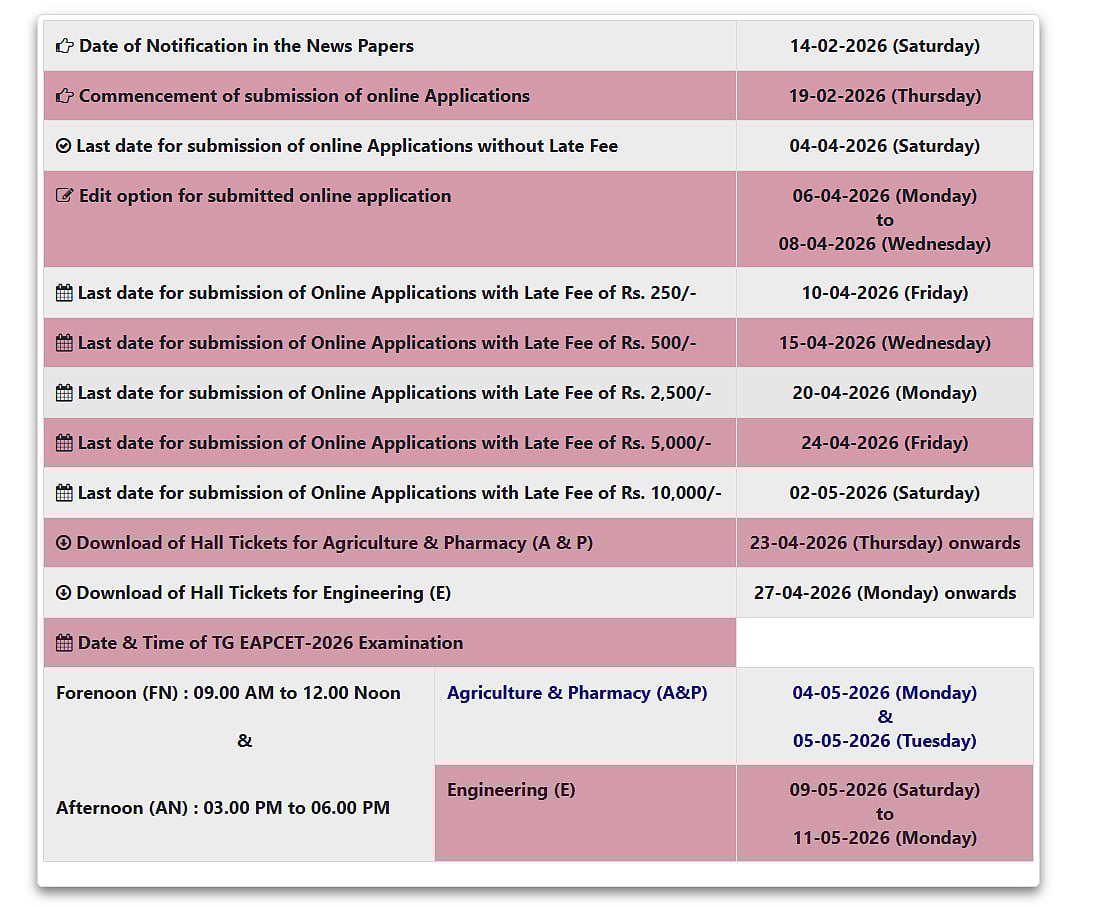The width and height of the screenshot is (1100, 907).
Task: Click calendar icon beside Date & Time of Examination
Action: click(x=64, y=643)
